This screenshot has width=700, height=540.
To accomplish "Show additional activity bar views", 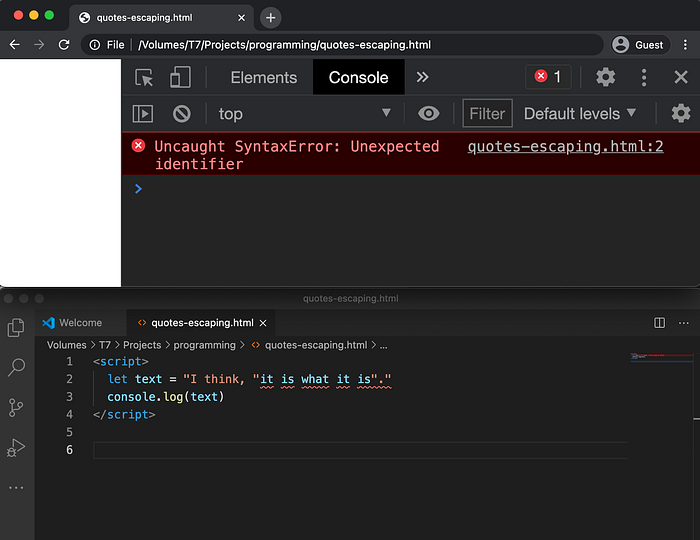I will [16, 487].
